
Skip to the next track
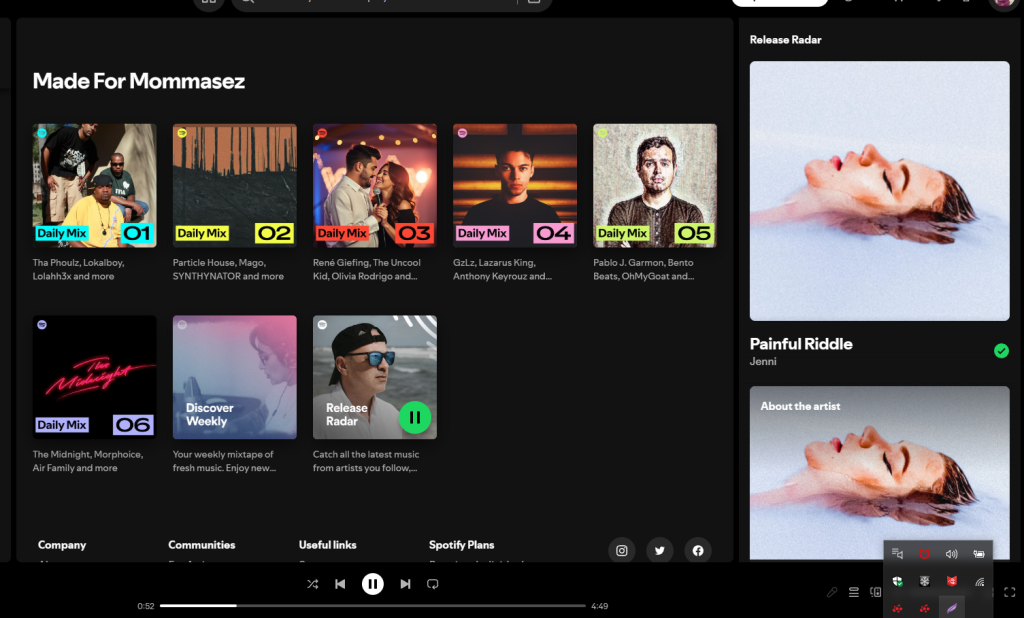tap(405, 584)
